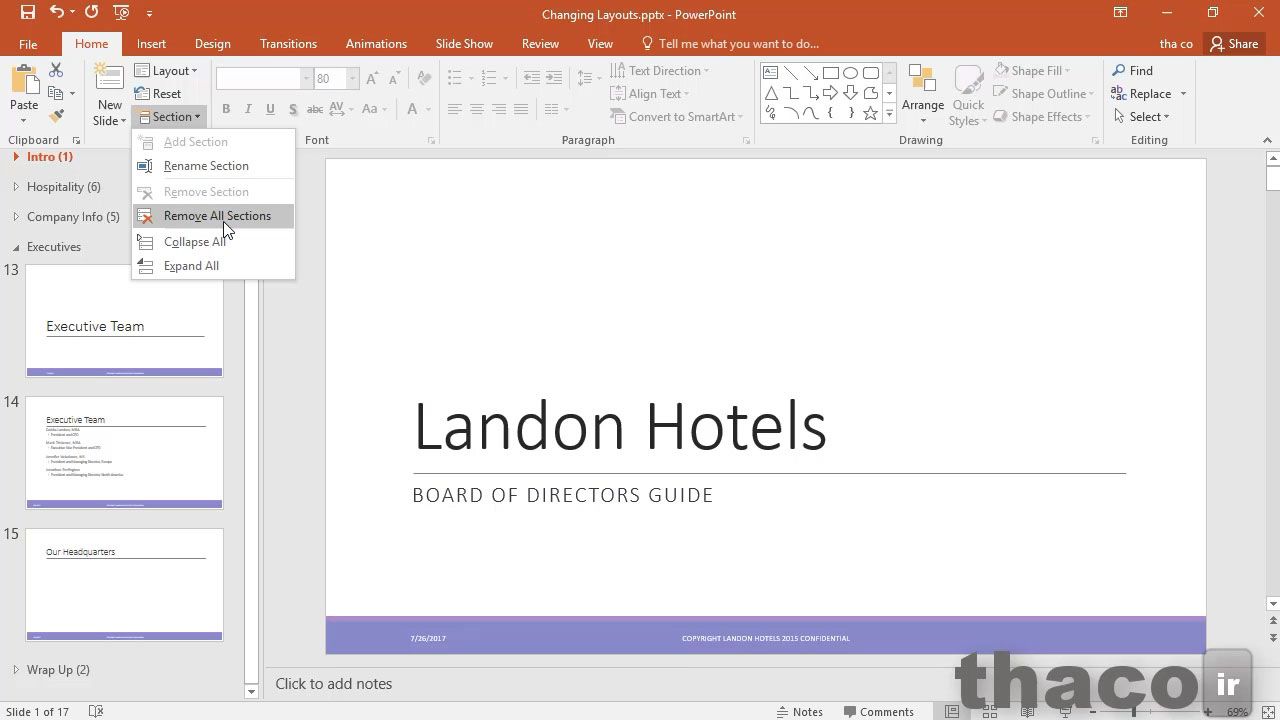This screenshot has width=1280, height=720.
Task: Open Shape Fill color dropdown
Action: point(1031,71)
